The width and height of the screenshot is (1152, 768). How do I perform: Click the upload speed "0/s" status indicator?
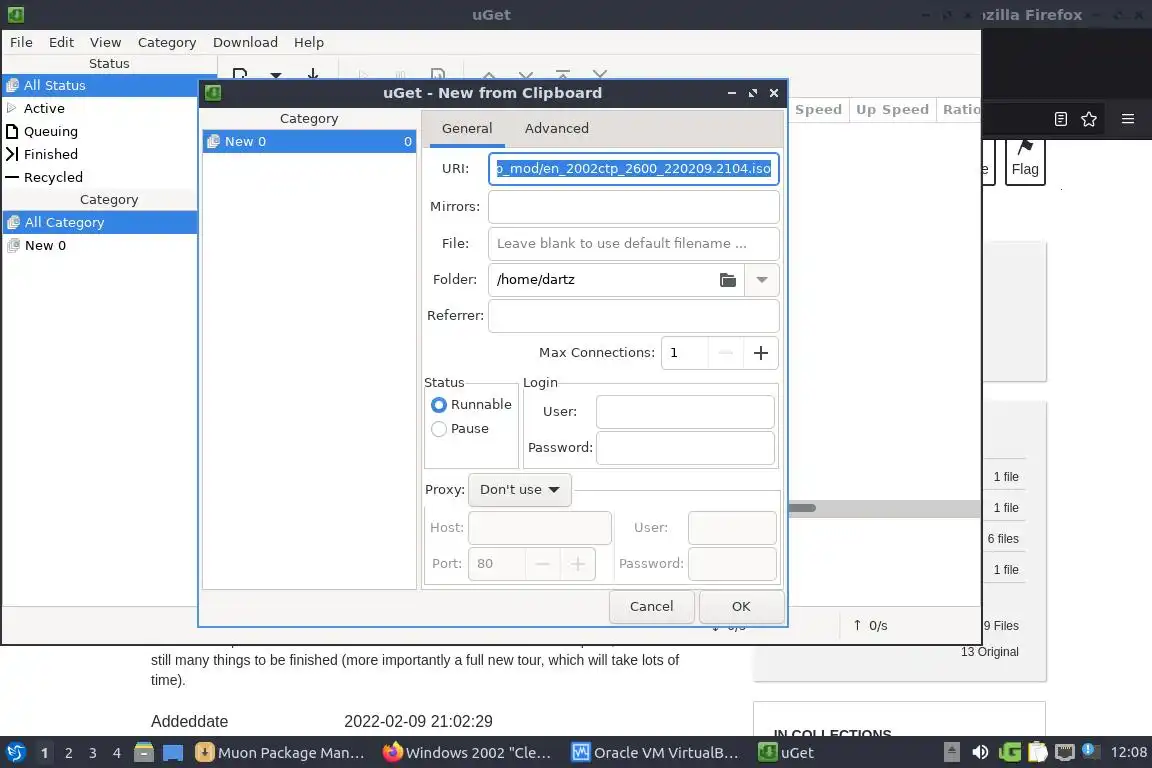coord(871,626)
